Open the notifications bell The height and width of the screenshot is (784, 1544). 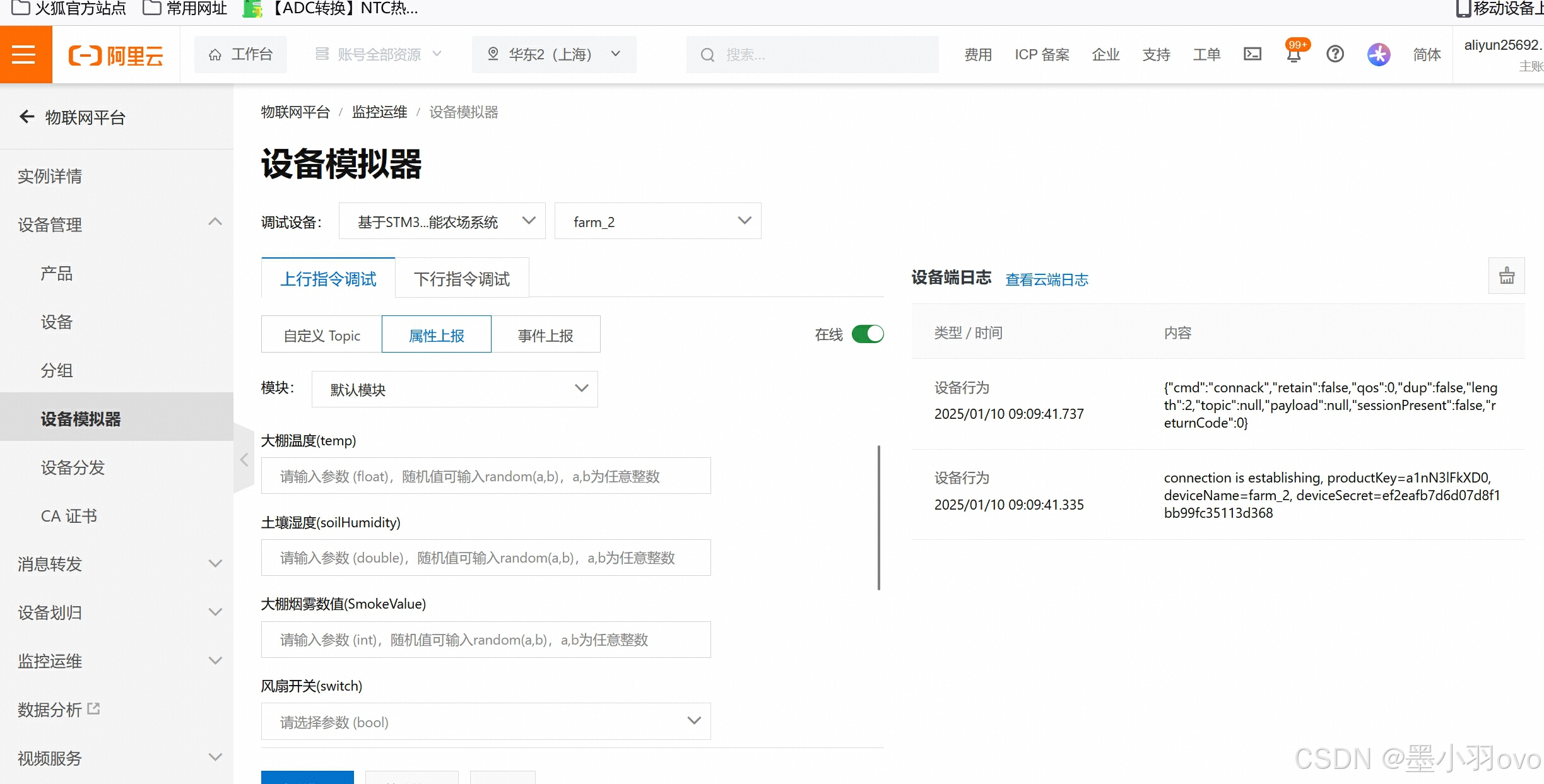(x=1294, y=56)
